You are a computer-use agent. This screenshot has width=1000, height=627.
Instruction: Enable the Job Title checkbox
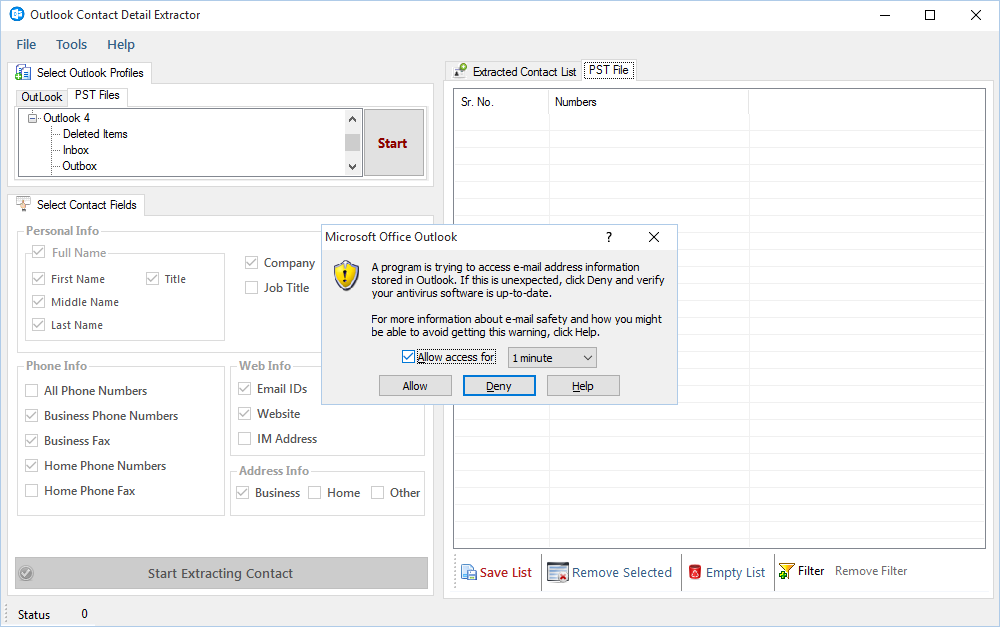click(251, 288)
